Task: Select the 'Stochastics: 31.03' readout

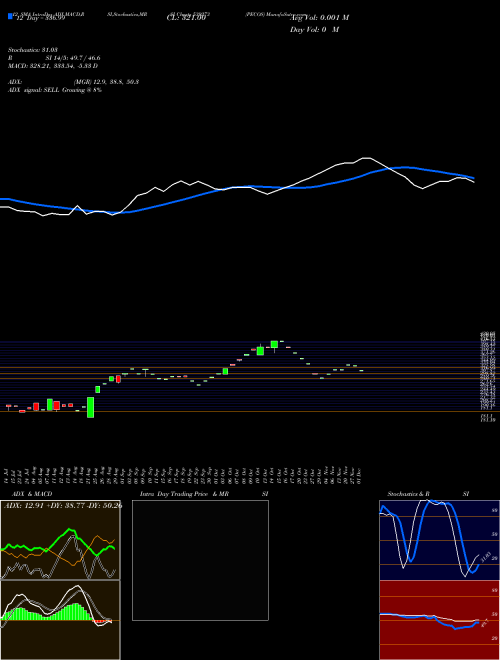Action: coord(33,50)
